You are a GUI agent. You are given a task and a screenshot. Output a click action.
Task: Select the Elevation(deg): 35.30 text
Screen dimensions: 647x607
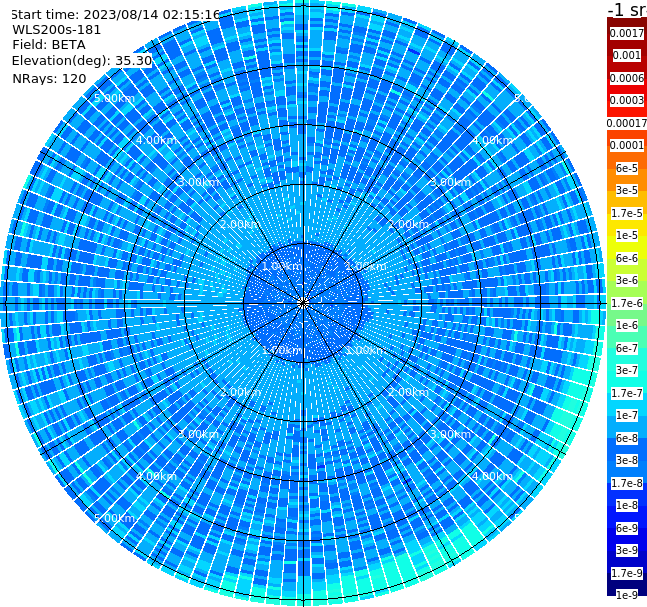pos(82,61)
